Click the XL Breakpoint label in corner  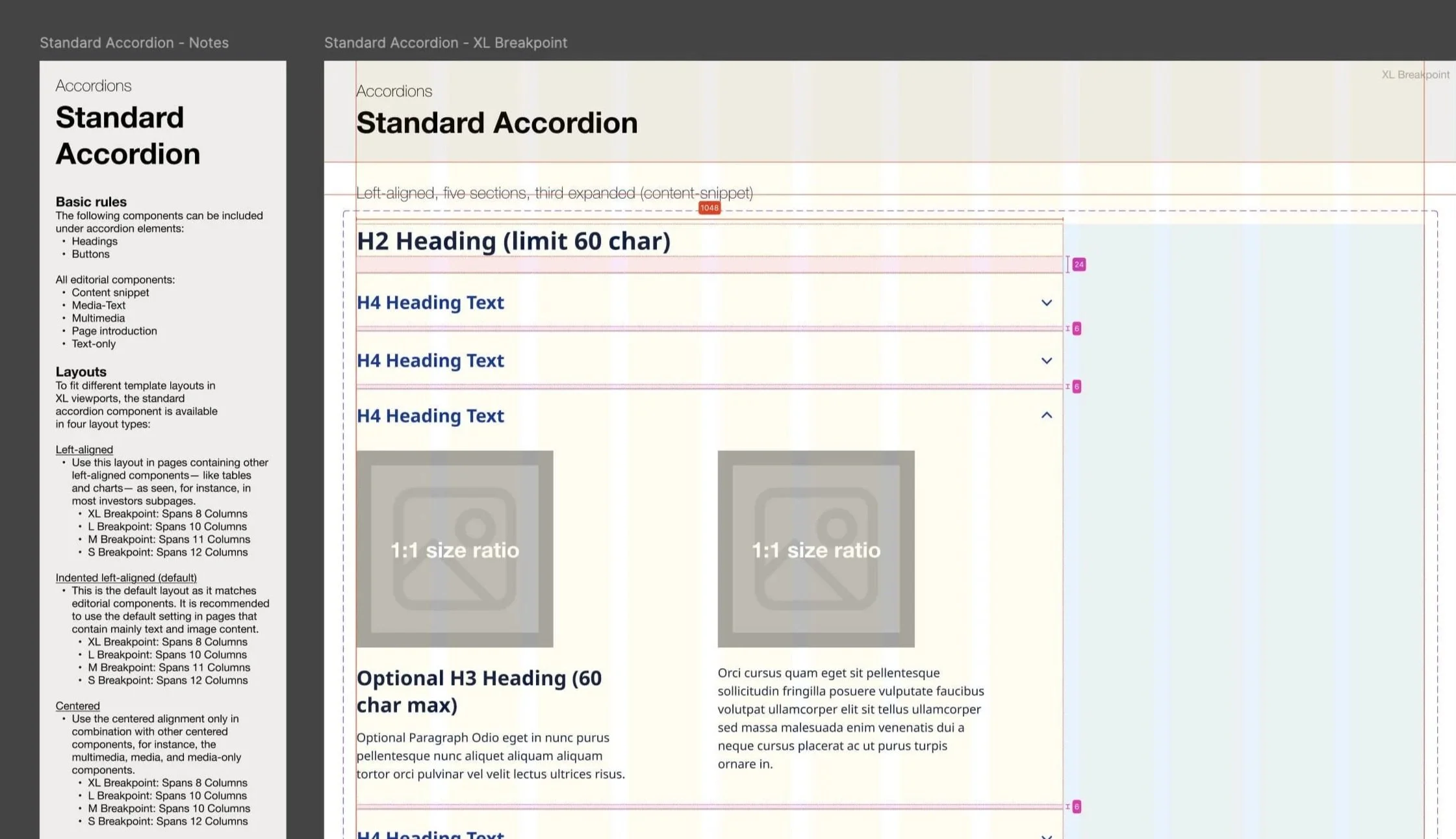(x=1415, y=75)
